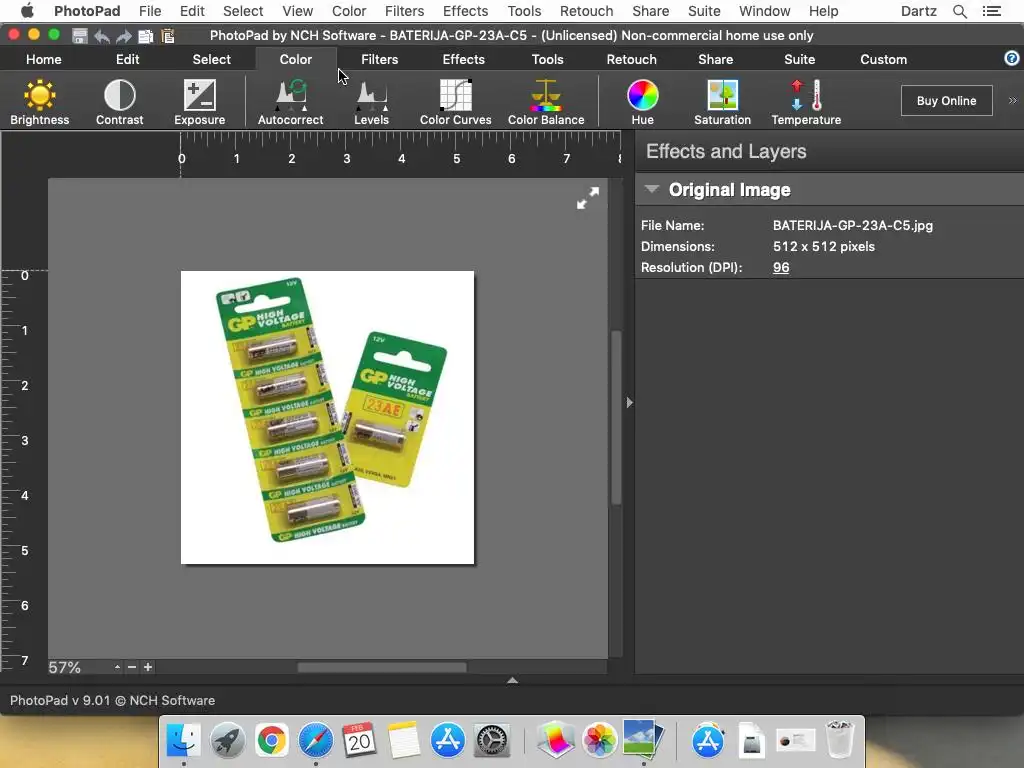The height and width of the screenshot is (768, 1024).
Task: Open Launchpad rocket in the Dock
Action: (x=227, y=740)
